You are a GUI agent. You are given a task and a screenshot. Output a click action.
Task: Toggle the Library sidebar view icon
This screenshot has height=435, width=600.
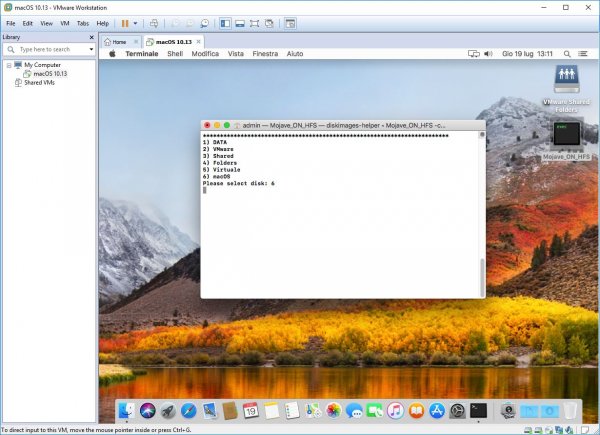click(225, 23)
